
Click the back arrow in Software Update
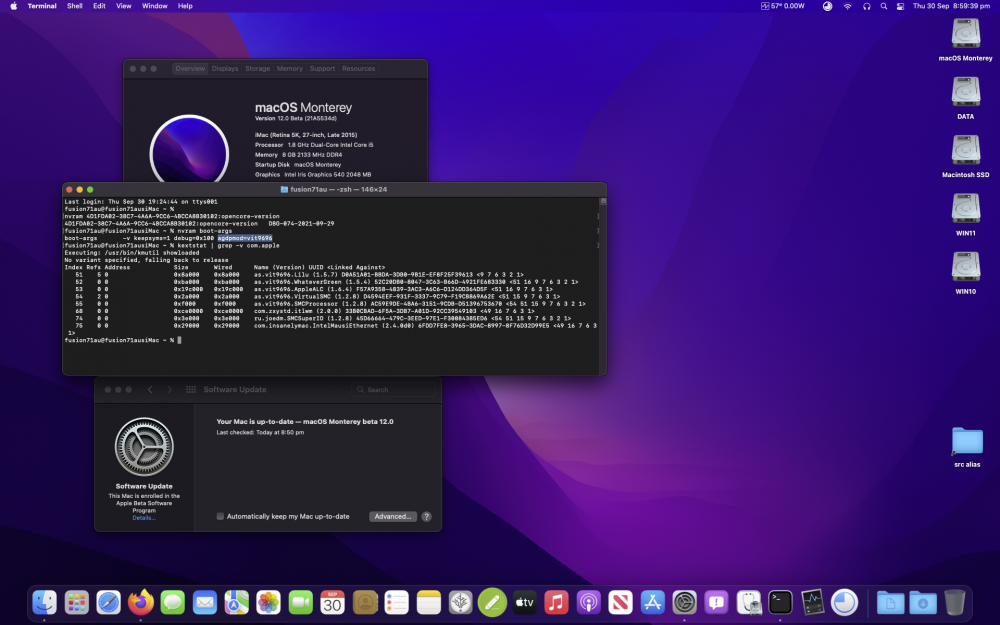tap(150, 390)
